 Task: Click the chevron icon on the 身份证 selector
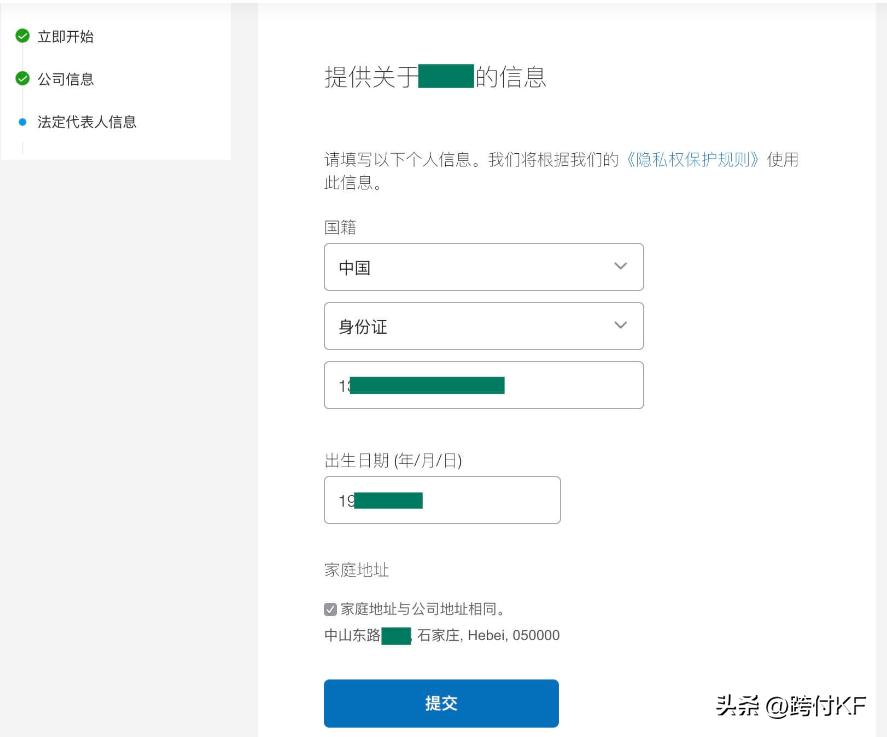pyautogui.click(x=620, y=326)
